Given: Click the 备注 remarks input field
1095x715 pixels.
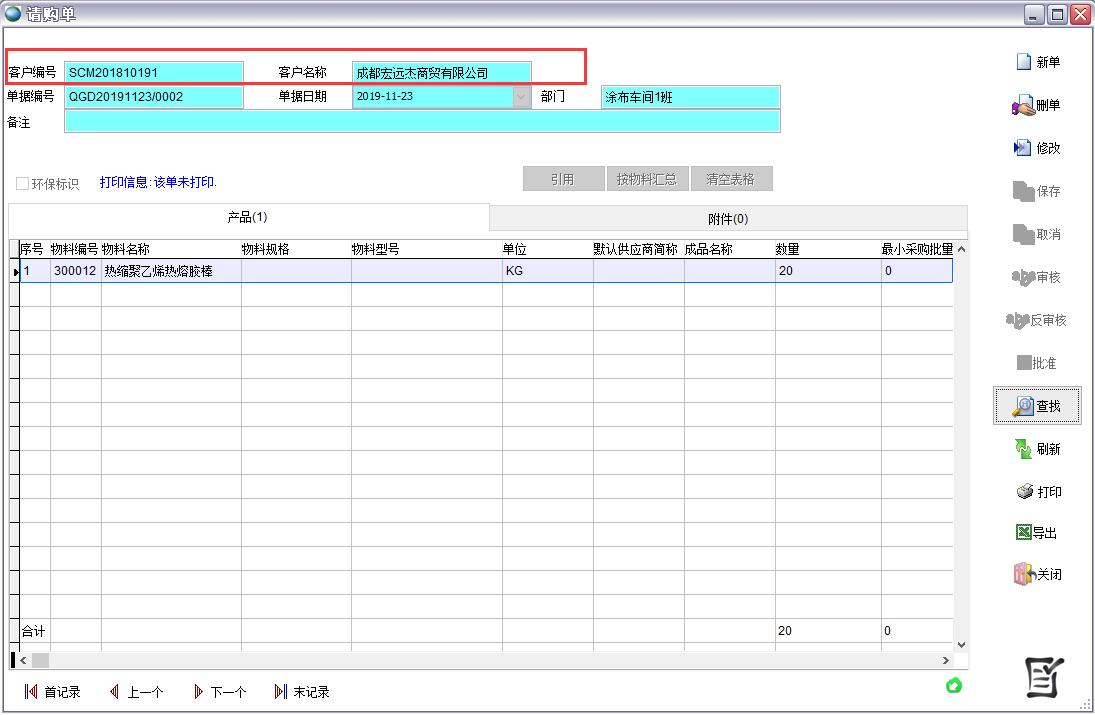Looking at the screenshot, I should (x=422, y=121).
